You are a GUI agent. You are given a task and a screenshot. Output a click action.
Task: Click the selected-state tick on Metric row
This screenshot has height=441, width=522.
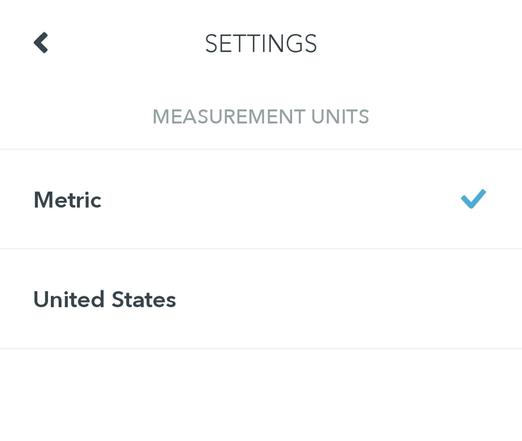click(x=473, y=199)
